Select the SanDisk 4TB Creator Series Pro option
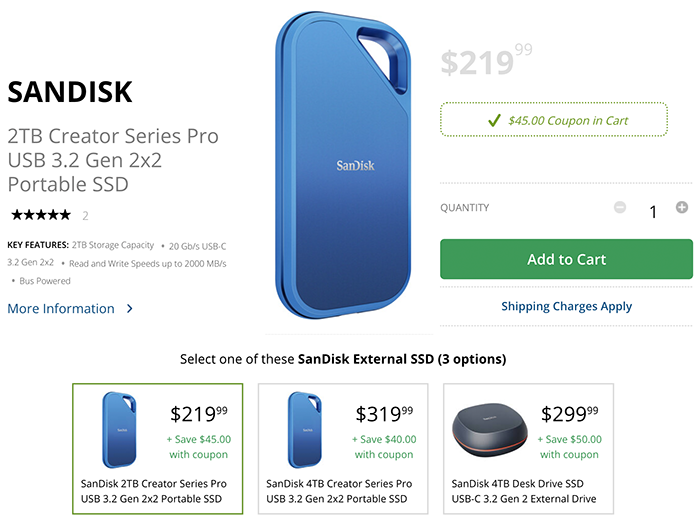 (x=343, y=449)
